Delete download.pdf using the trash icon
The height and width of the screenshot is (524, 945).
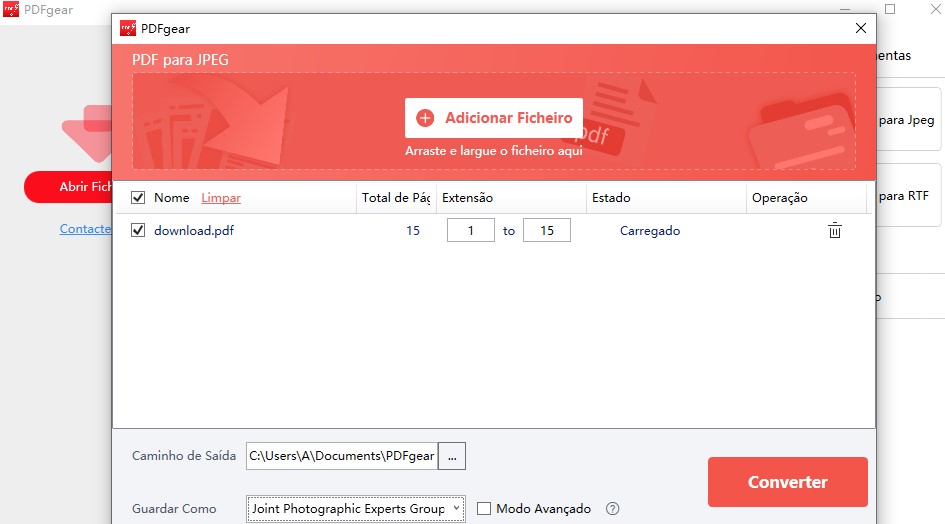pyautogui.click(x=834, y=231)
